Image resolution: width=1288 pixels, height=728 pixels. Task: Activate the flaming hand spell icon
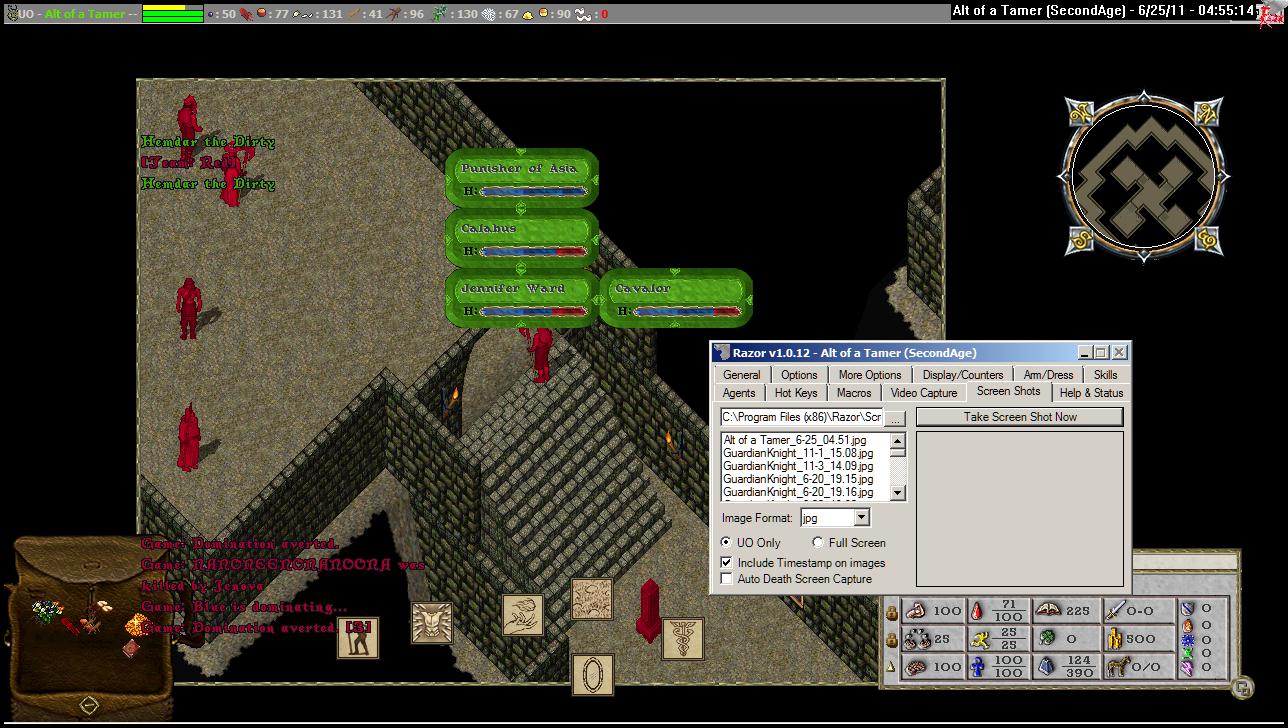522,615
